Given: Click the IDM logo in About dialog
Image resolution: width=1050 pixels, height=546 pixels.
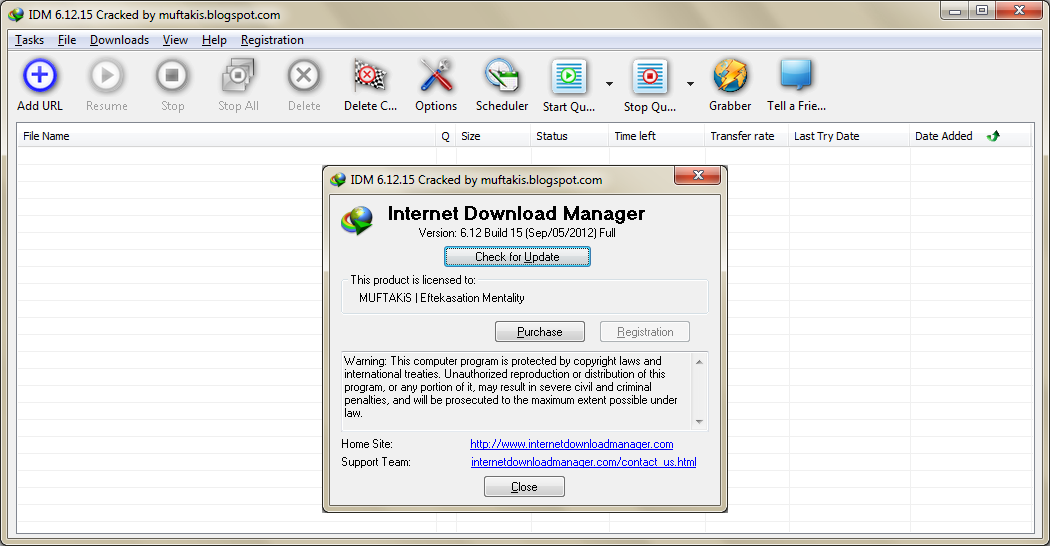Looking at the screenshot, I should tap(357, 221).
